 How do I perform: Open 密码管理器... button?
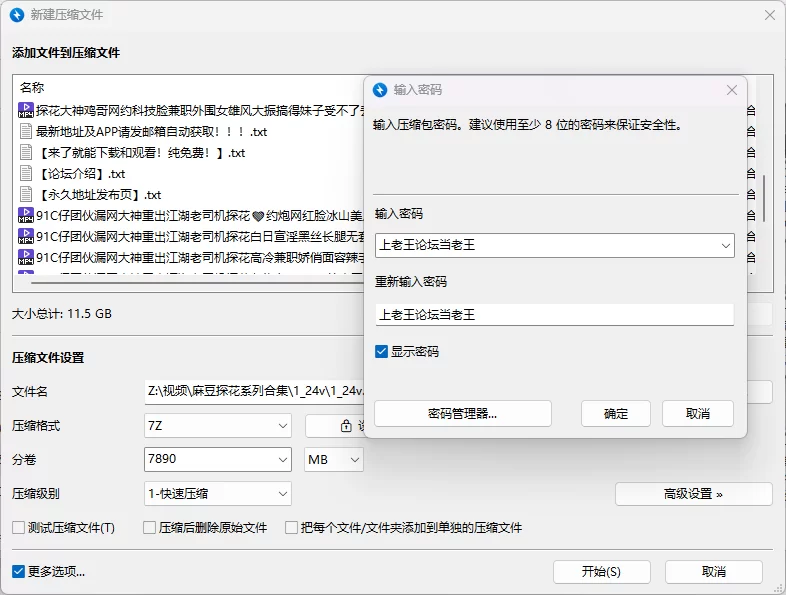[462, 414]
